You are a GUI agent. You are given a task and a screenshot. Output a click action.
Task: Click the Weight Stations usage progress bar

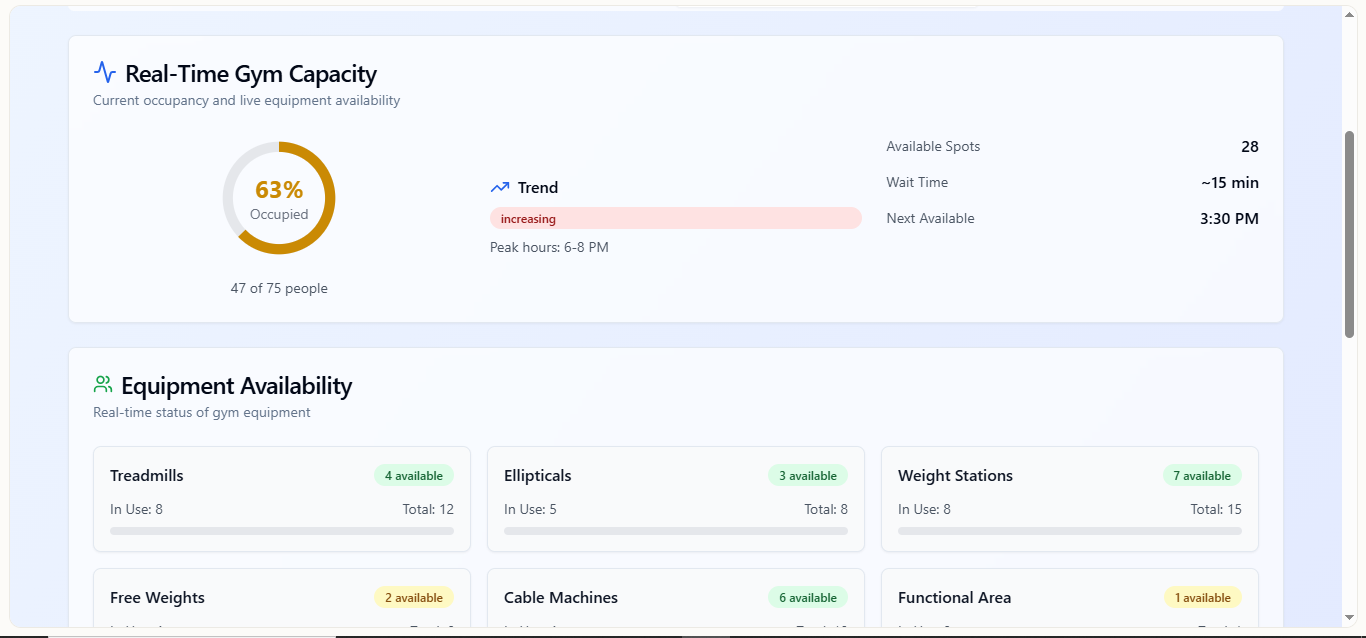click(x=1070, y=531)
